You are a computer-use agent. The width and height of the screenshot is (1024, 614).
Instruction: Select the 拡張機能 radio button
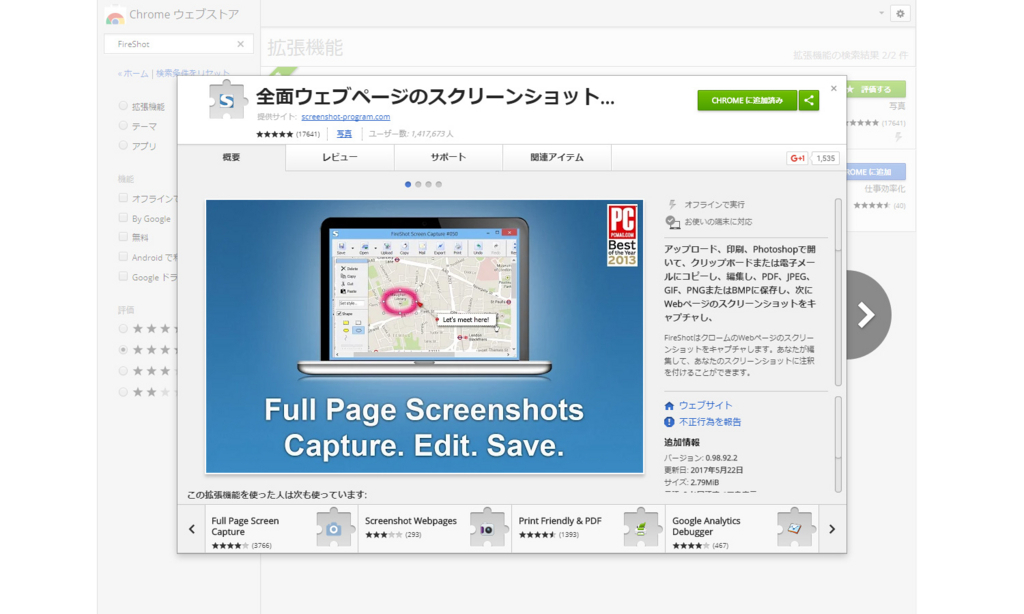(123, 106)
